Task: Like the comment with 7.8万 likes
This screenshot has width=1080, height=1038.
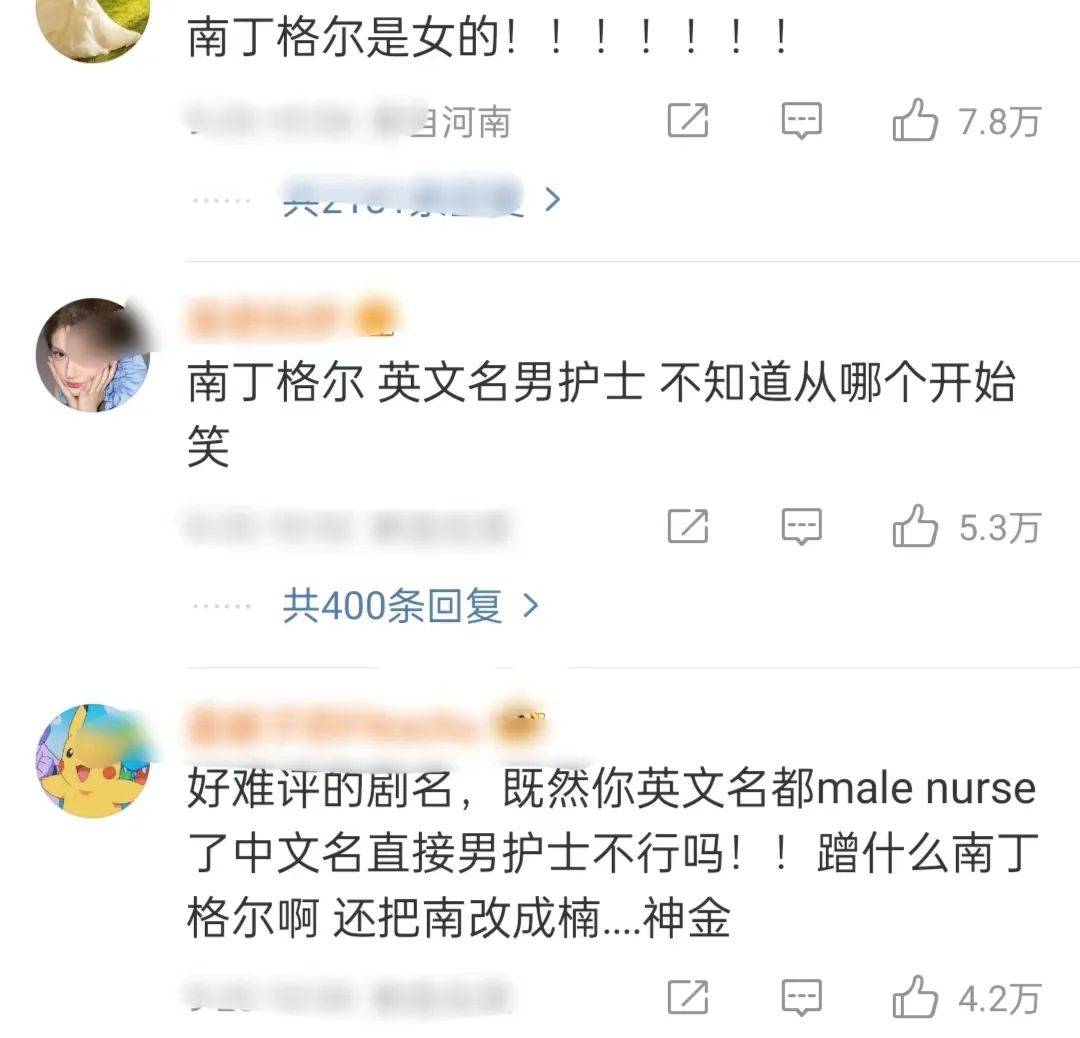Action: pos(915,120)
